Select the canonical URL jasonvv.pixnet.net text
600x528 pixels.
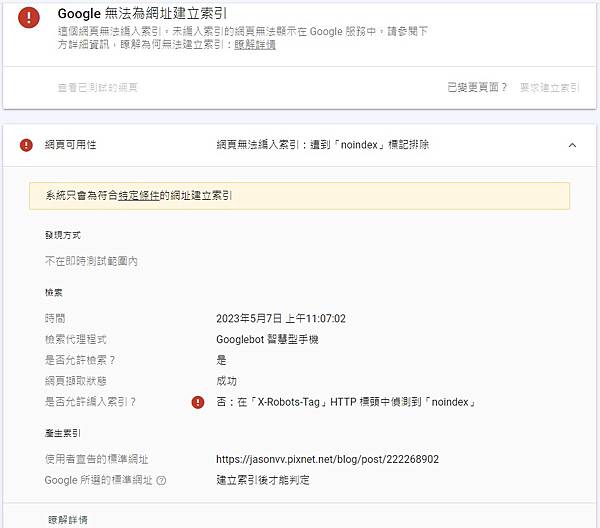(x=327, y=459)
